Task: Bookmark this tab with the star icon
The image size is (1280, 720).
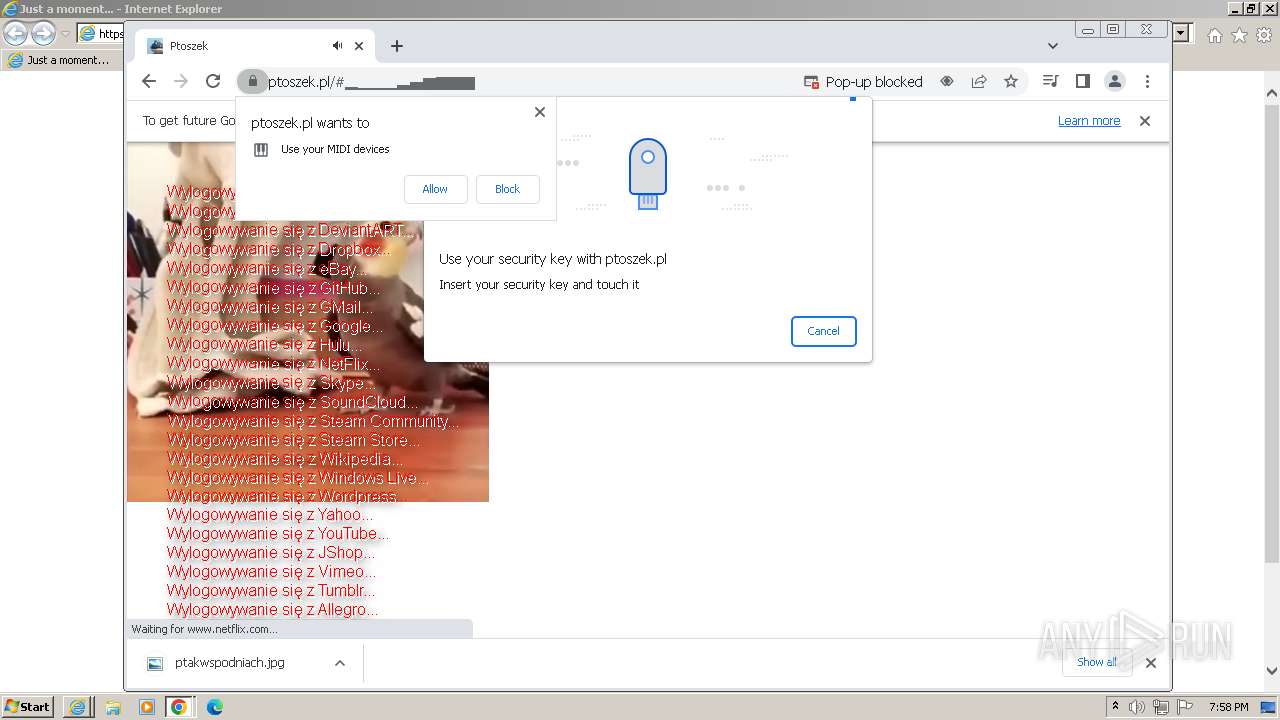Action: point(1011,82)
